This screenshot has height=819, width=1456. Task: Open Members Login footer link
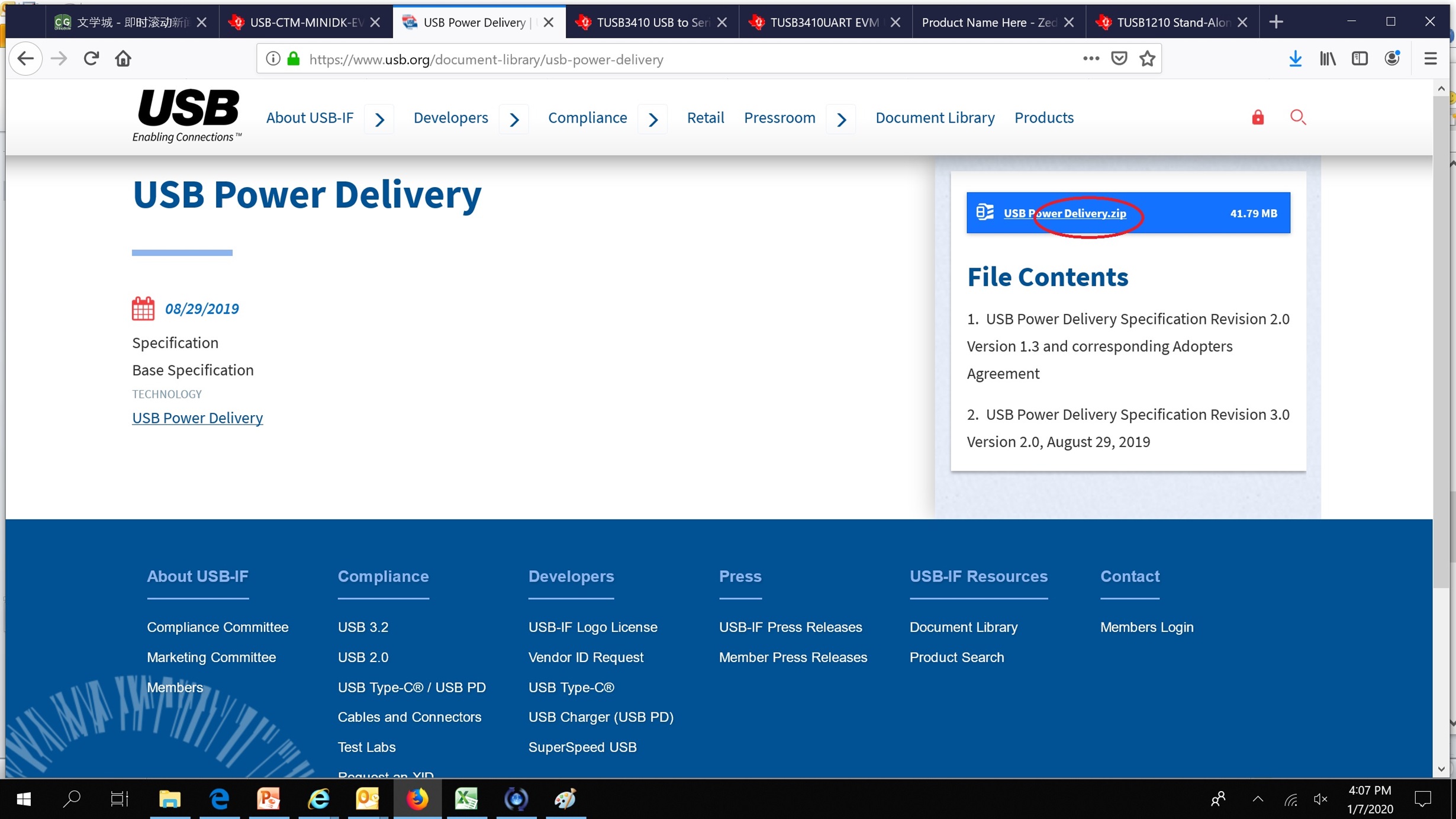pos(1146,627)
